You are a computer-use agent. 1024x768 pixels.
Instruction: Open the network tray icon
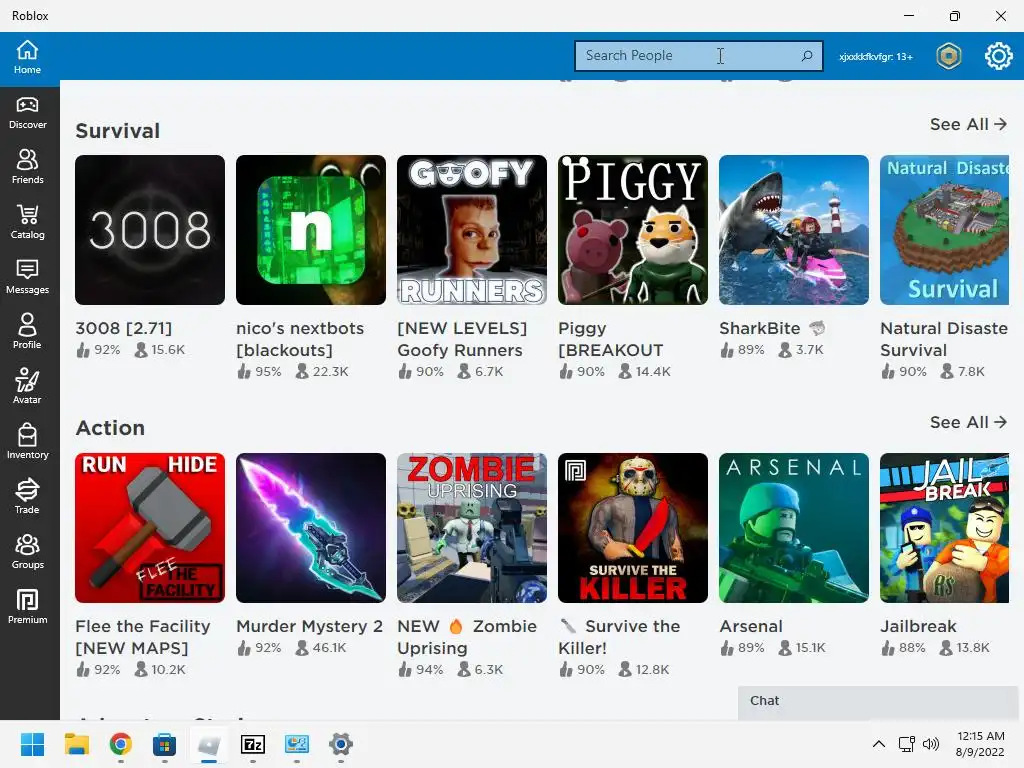(906, 744)
